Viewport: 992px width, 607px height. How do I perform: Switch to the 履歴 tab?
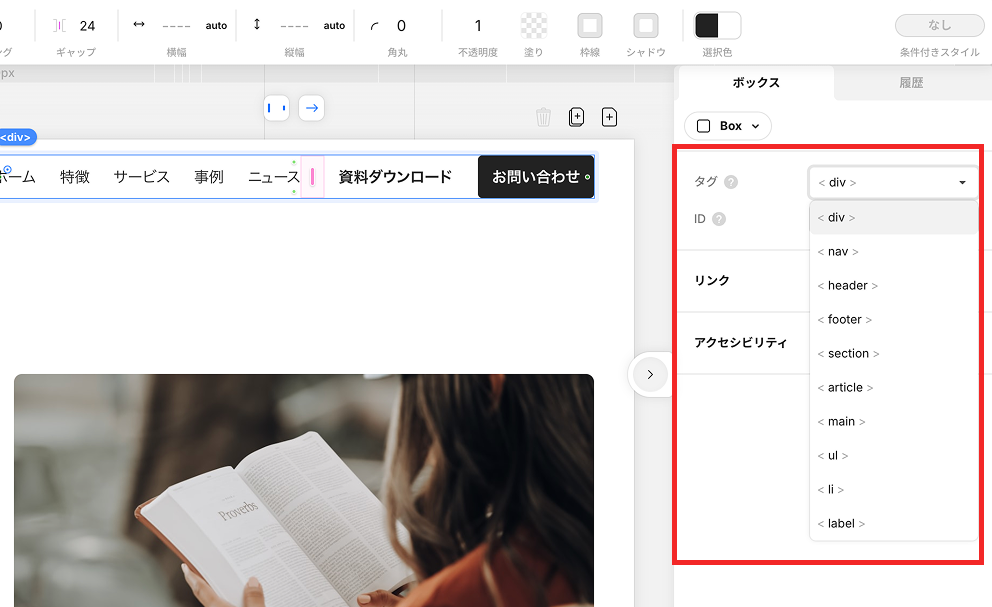point(910,83)
